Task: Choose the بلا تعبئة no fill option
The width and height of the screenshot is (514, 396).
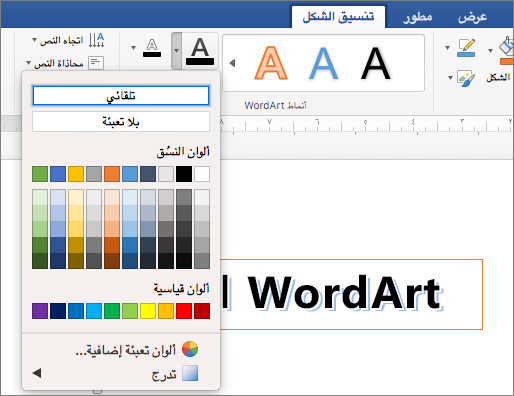Action: (121, 122)
